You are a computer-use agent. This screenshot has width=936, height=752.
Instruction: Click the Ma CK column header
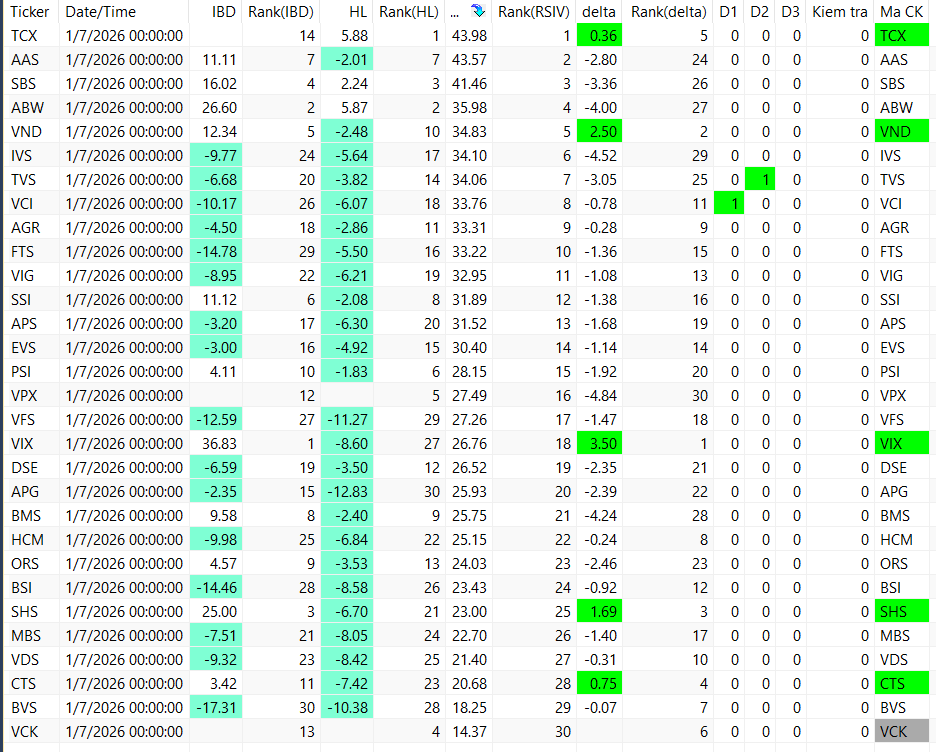pyautogui.click(x=901, y=11)
